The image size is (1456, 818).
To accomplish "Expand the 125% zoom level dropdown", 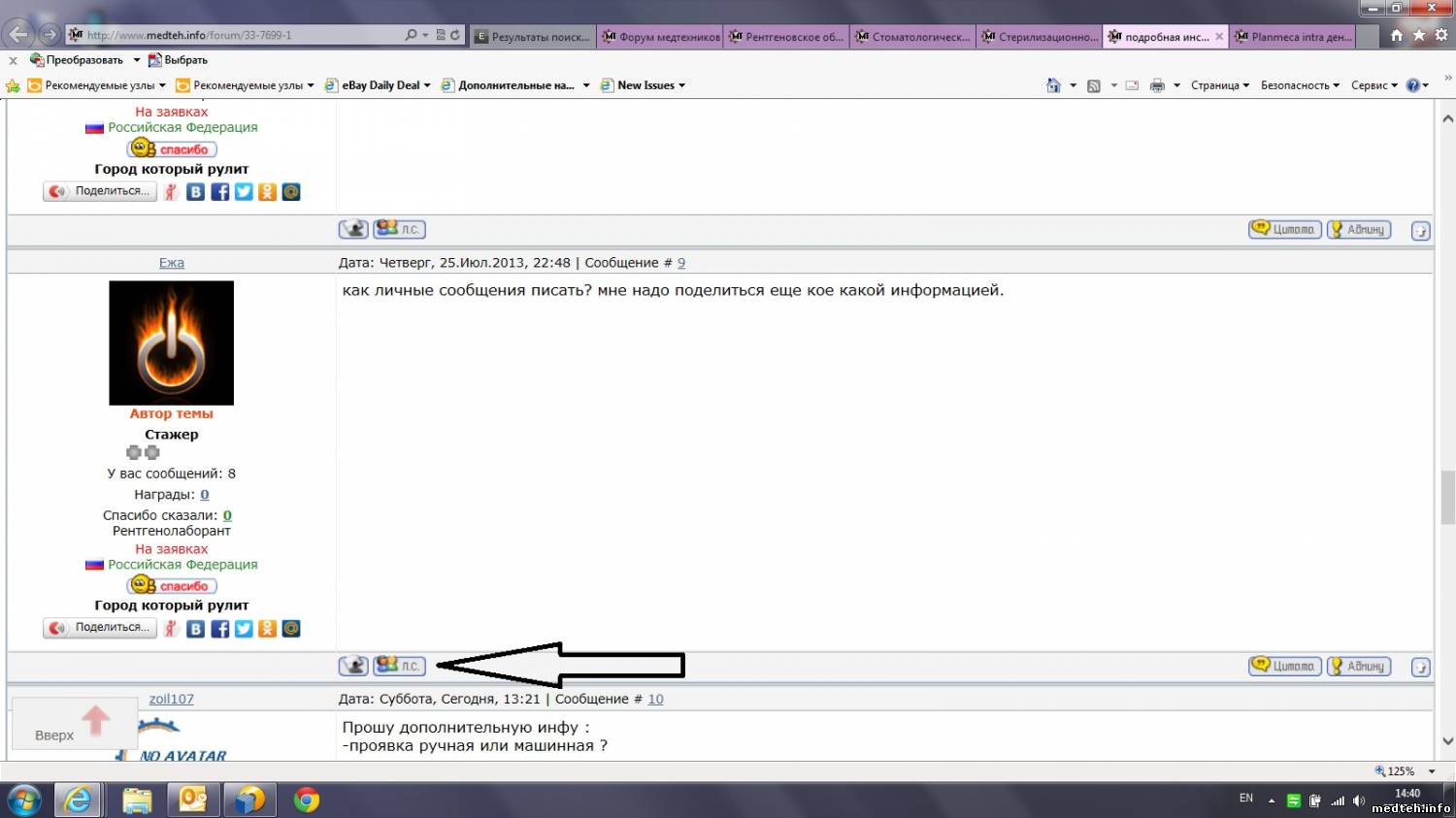I will coord(1432,771).
